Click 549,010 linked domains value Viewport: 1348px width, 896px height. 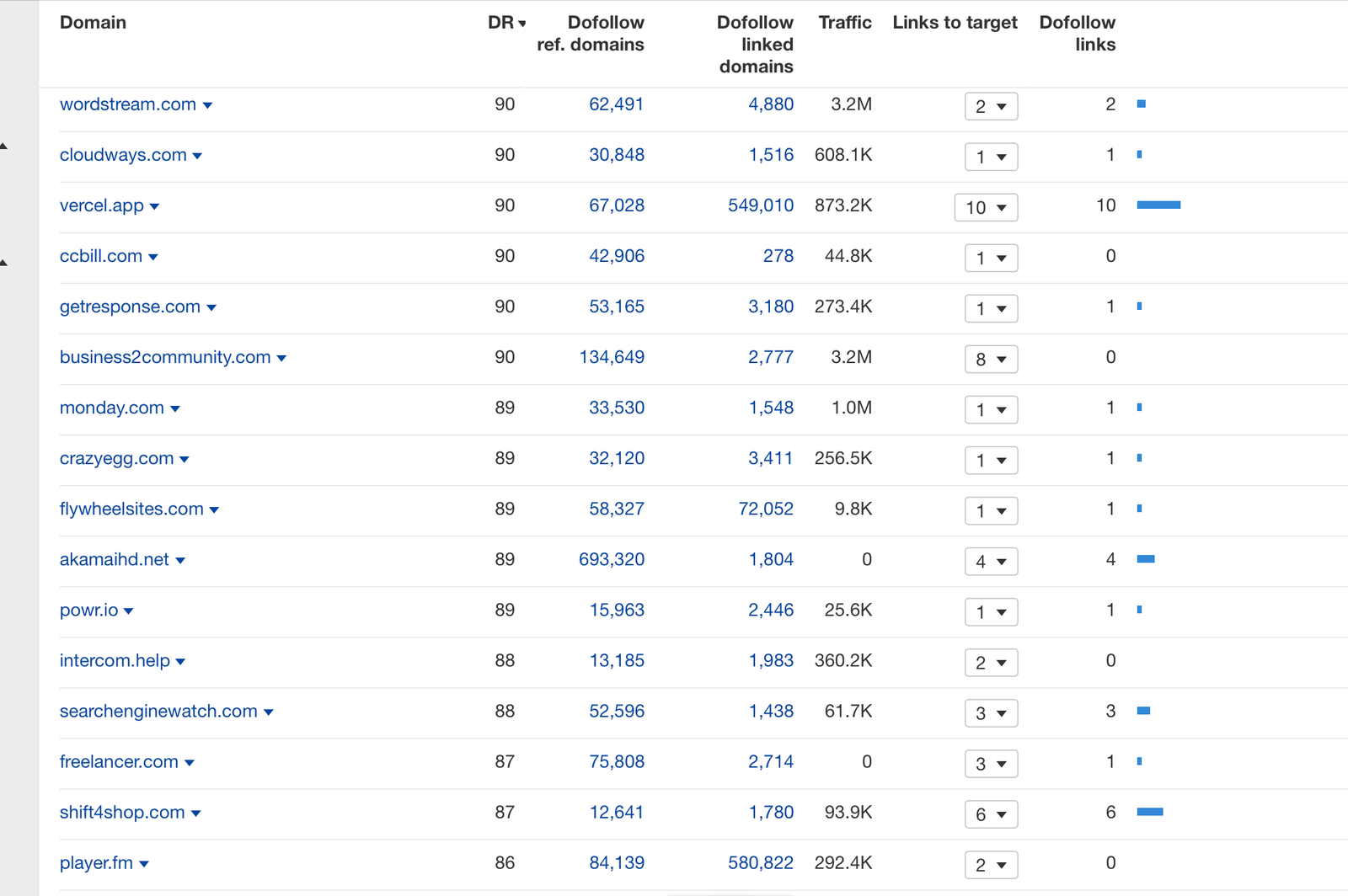click(761, 205)
